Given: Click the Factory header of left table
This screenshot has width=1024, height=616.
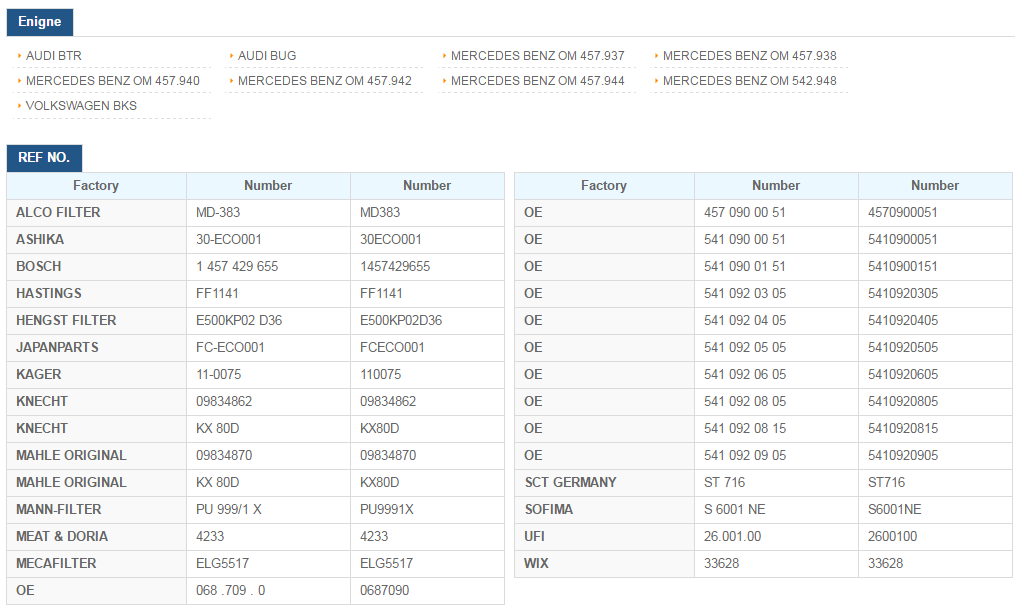Looking at the screenshot, I should (96, 186).
